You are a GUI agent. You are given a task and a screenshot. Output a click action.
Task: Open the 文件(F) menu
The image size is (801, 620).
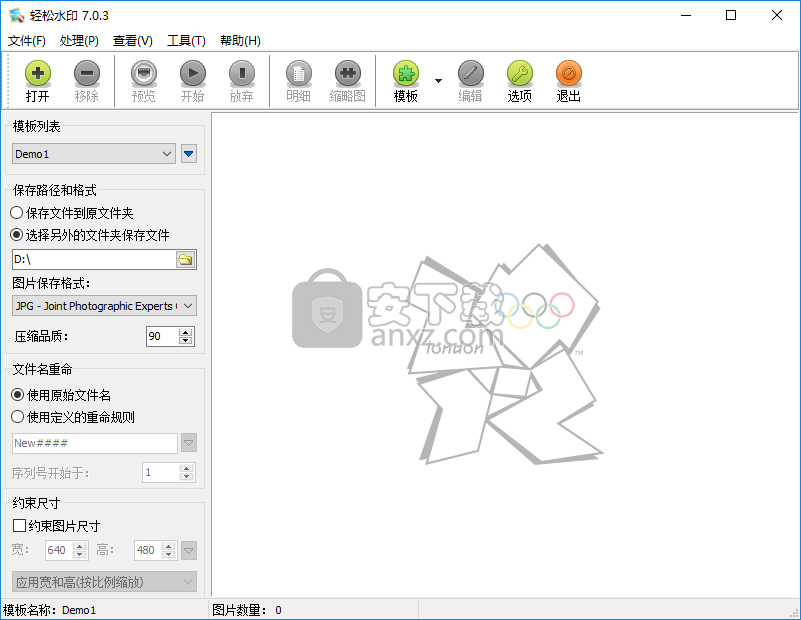click(x=27, y=41)
